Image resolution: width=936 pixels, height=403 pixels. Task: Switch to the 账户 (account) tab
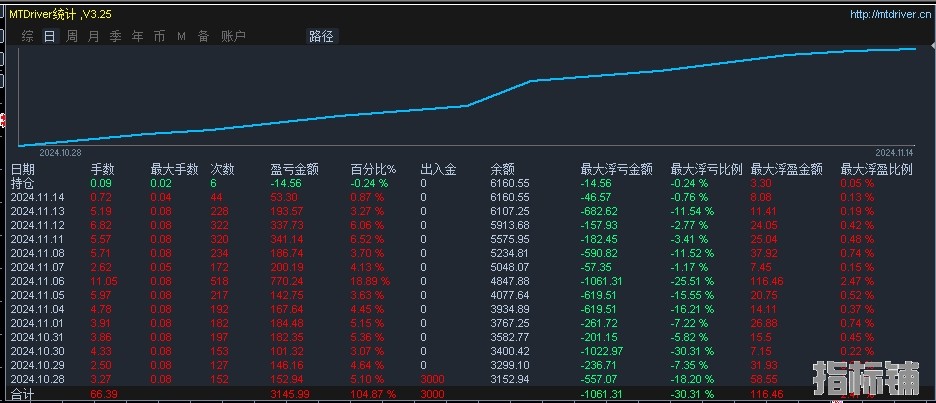click(x=232, y=36)
